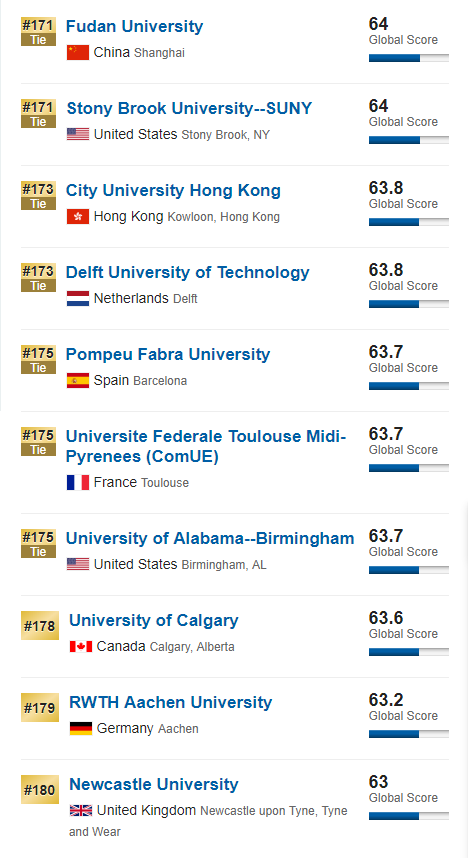Click Newcastle University's global score bar
The image size is (468, 858).
tap(408, 816)
